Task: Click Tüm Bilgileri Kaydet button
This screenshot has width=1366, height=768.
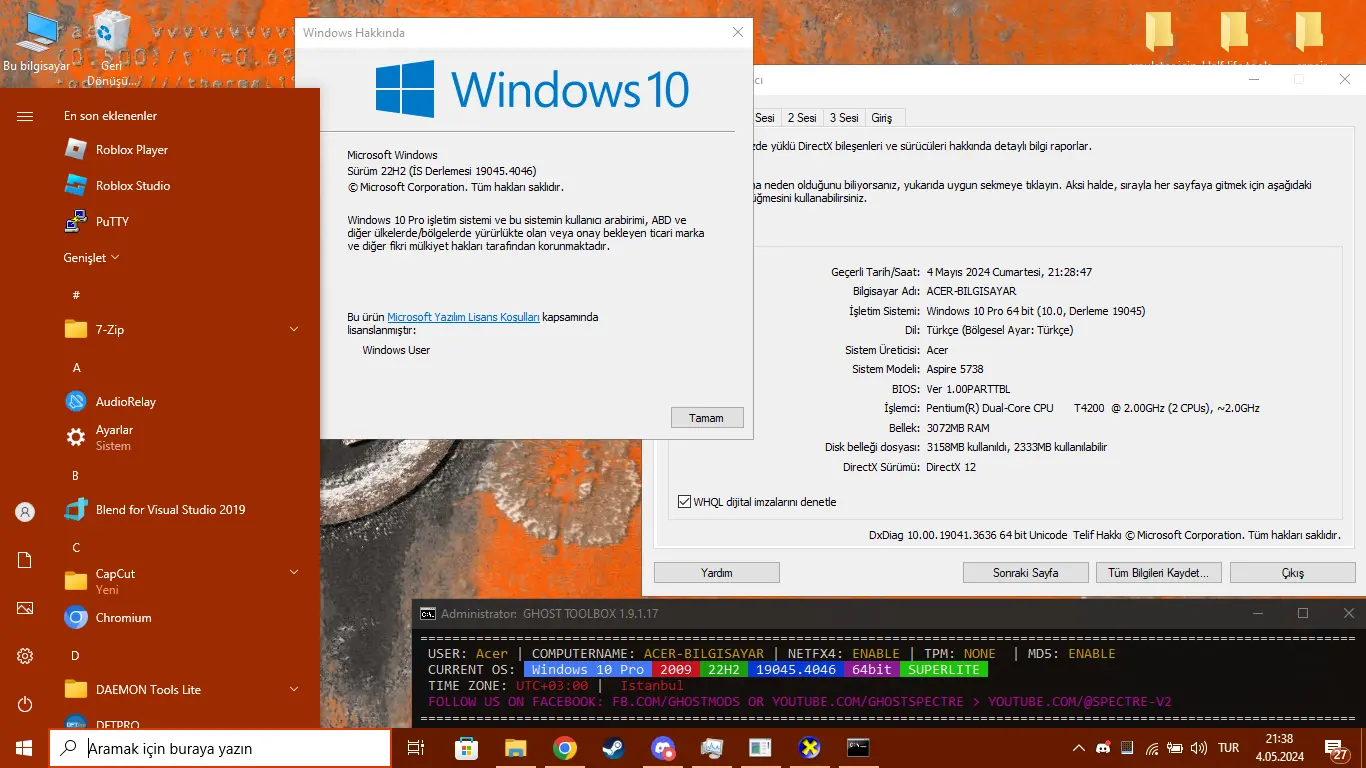Action: click(1158, 573)
